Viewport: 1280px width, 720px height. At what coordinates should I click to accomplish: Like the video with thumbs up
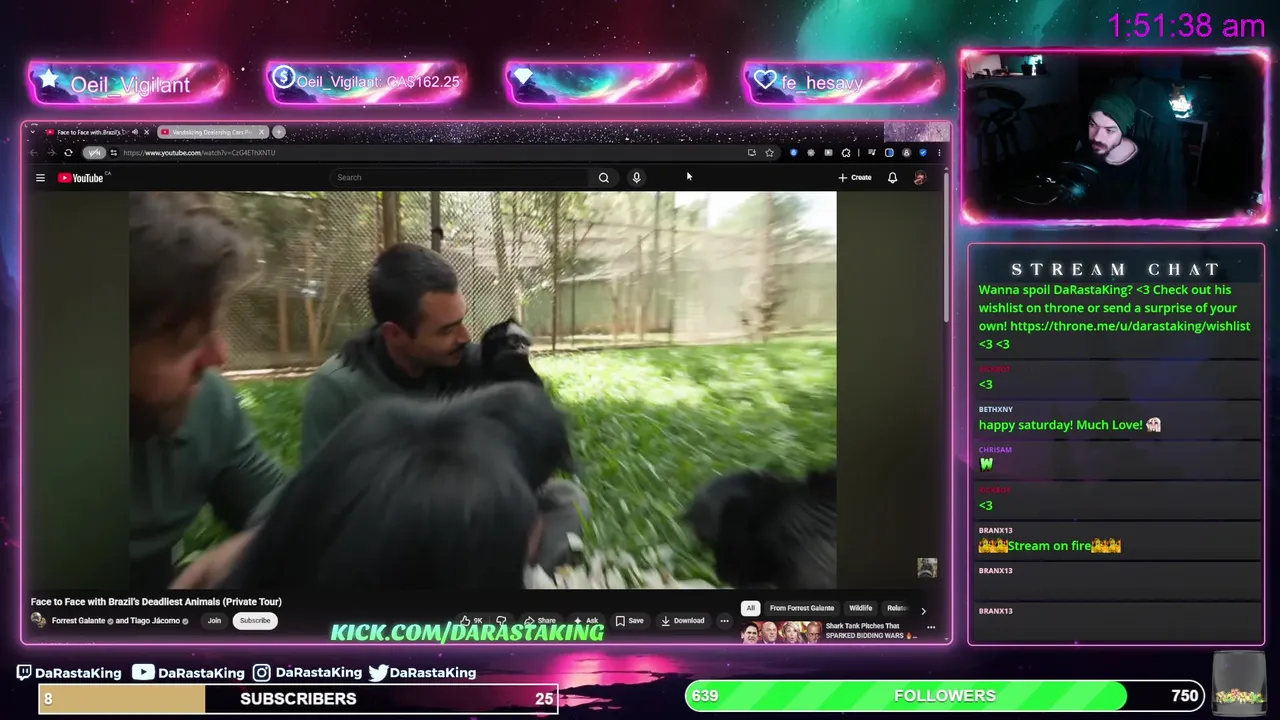(471, 621)
